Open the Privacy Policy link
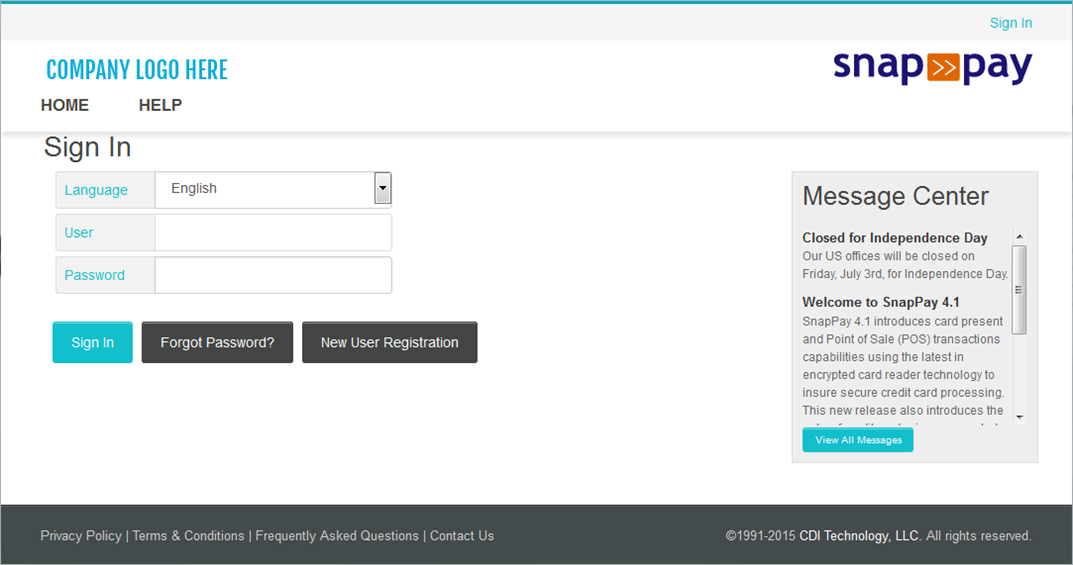Screen dimensions: 1073x565 81,536
